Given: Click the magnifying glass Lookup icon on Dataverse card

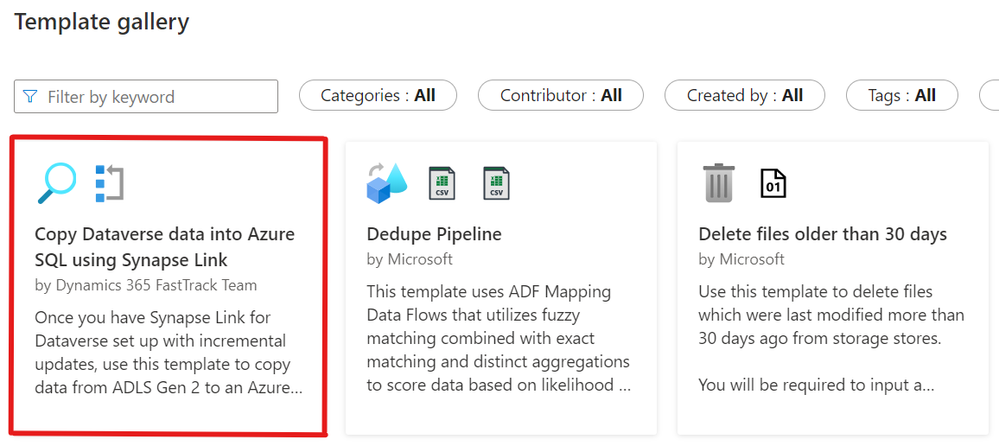Looking at the screenshot, I should click(x=56, y=183).
